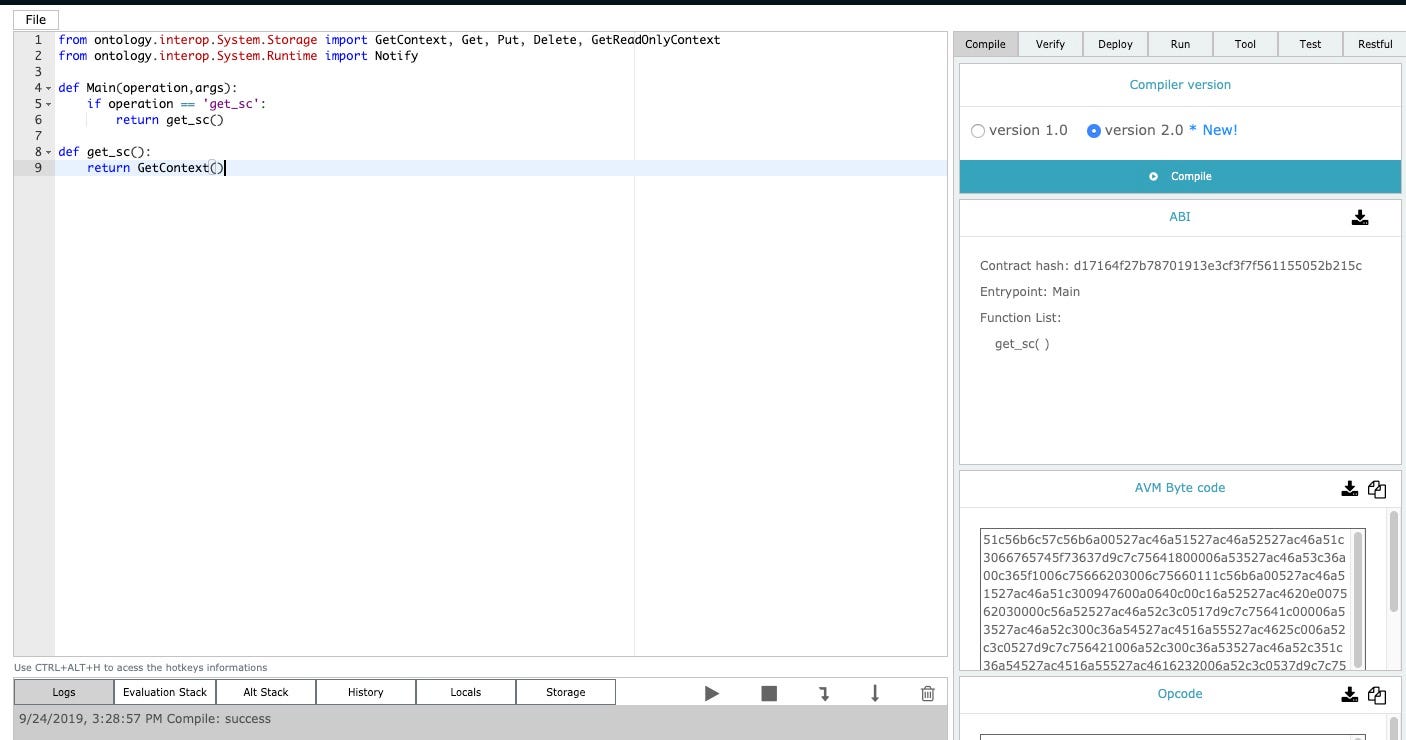Image resolution: width=1406 pixels, height=740 pixels.
Task: Copy the Opcode output
Action: (1377, 693)
